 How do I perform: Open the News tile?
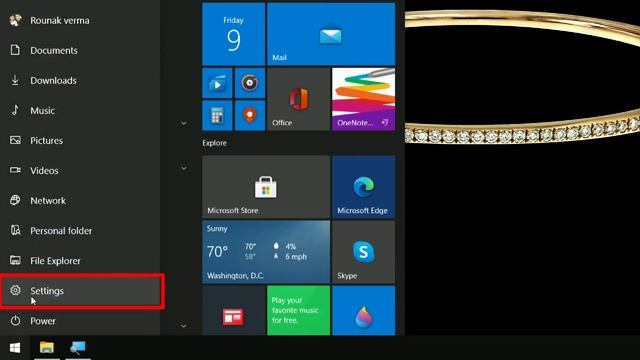point(233,311)
